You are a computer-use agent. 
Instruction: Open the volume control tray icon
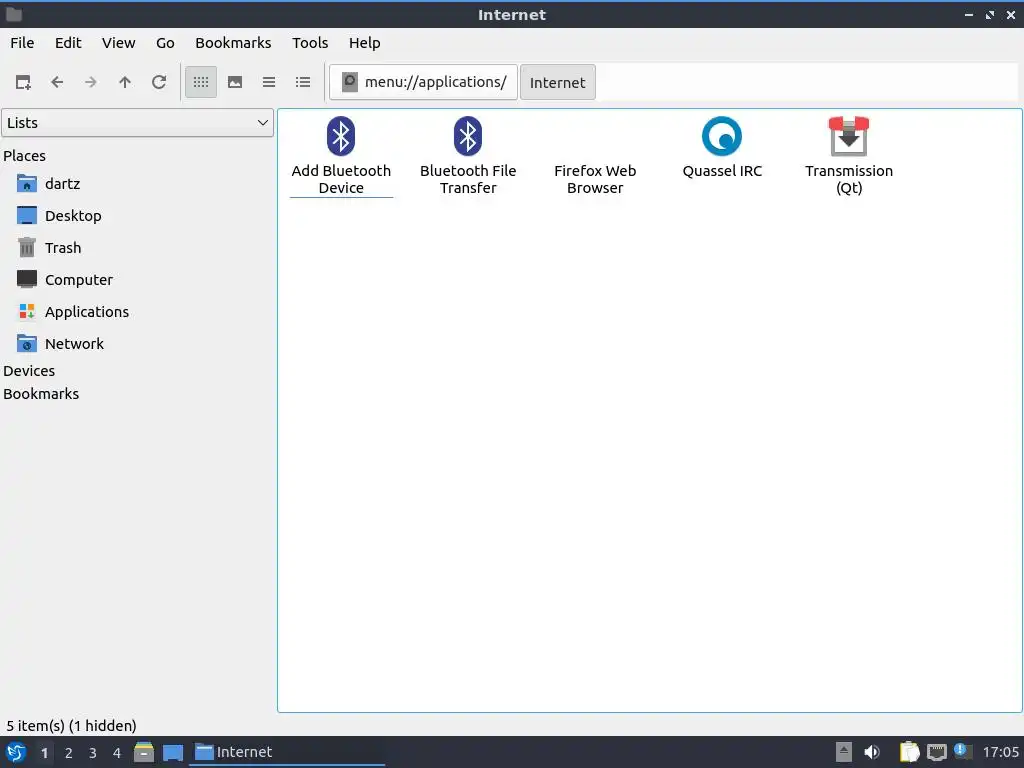(872, 752)
